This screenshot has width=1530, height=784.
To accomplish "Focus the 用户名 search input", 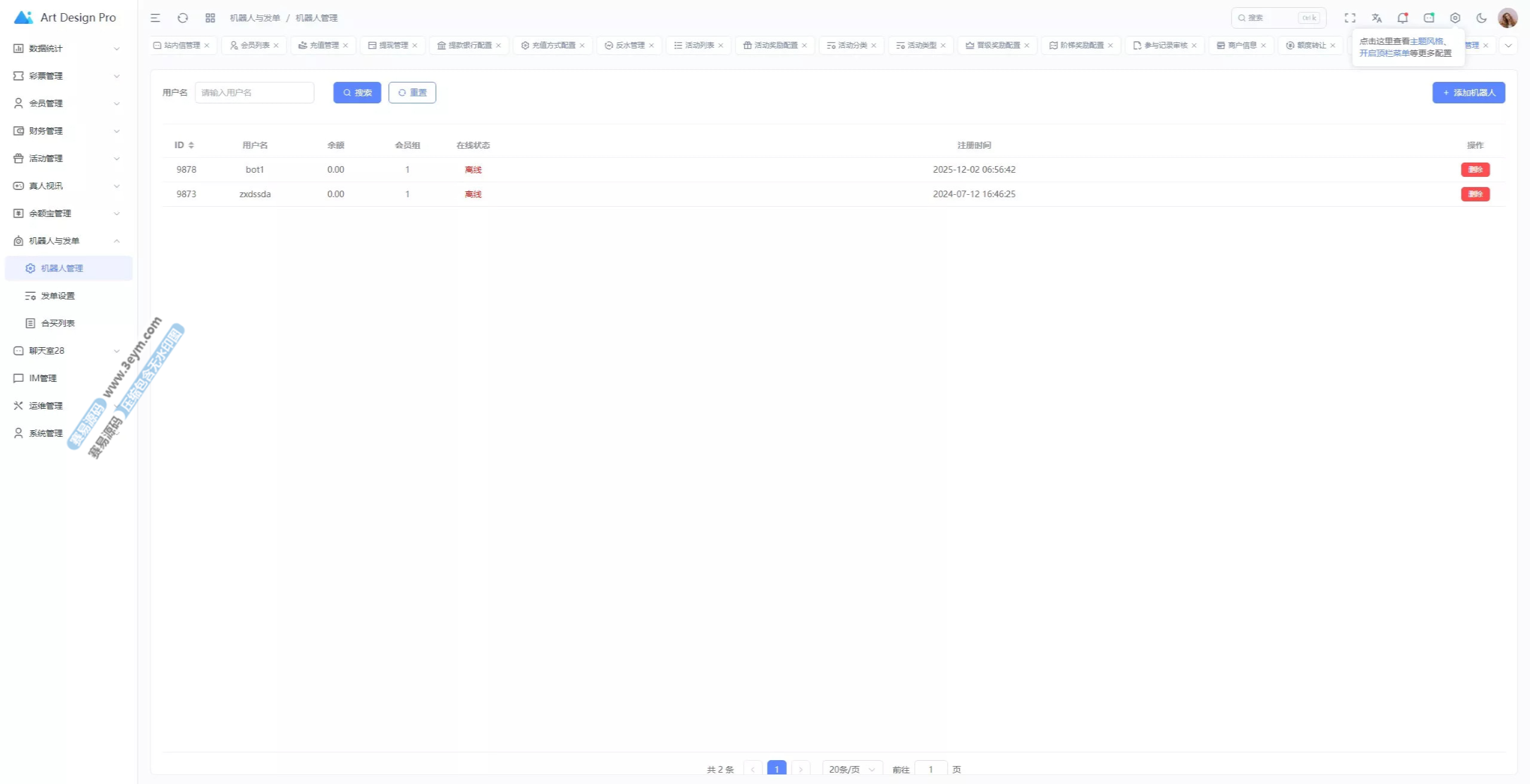I will click(x=255, y=93).
